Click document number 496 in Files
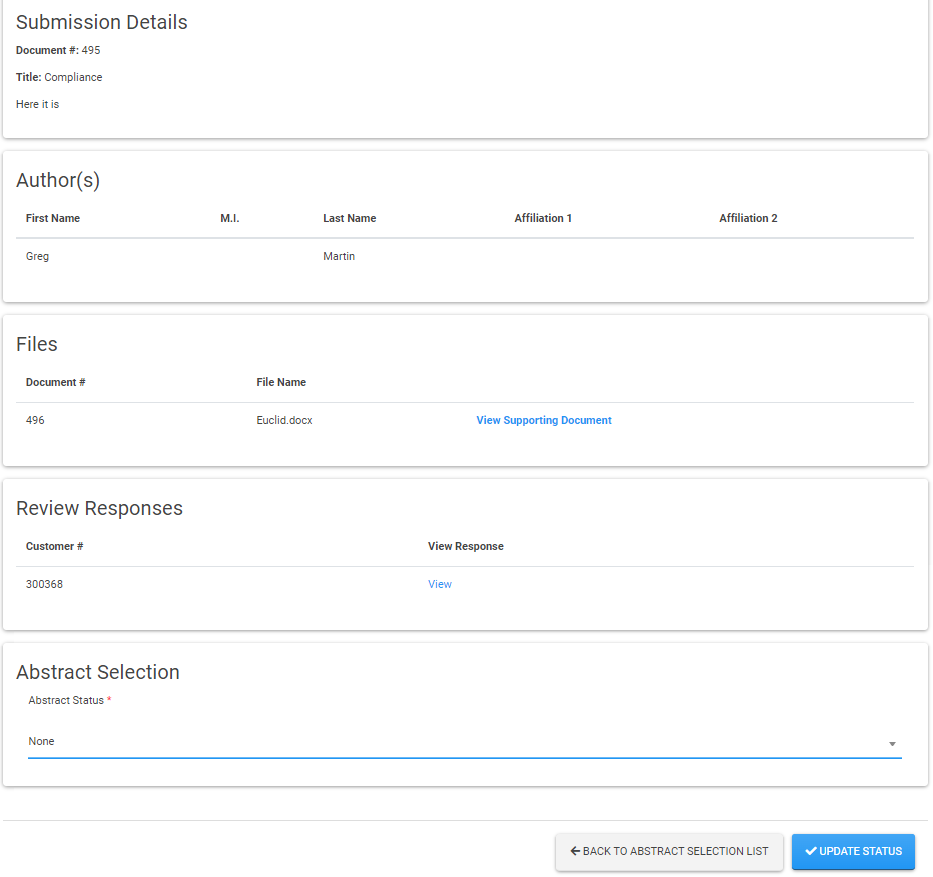Image resolution: width=933 pixels, height=877 pixels. point(35,420)
